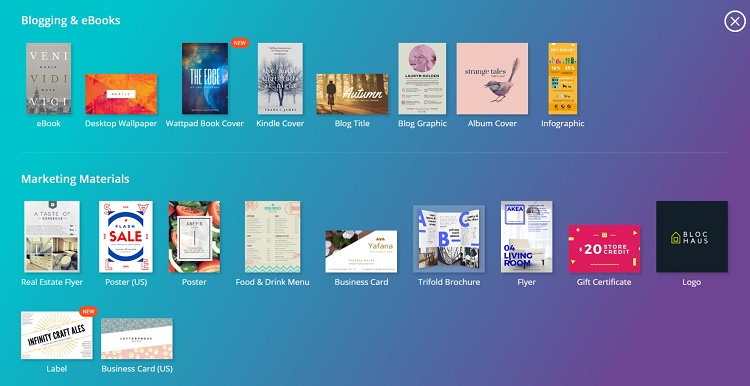Choose the Poster (US) Flash Sale thumbnail

click(x=126, y=236)
